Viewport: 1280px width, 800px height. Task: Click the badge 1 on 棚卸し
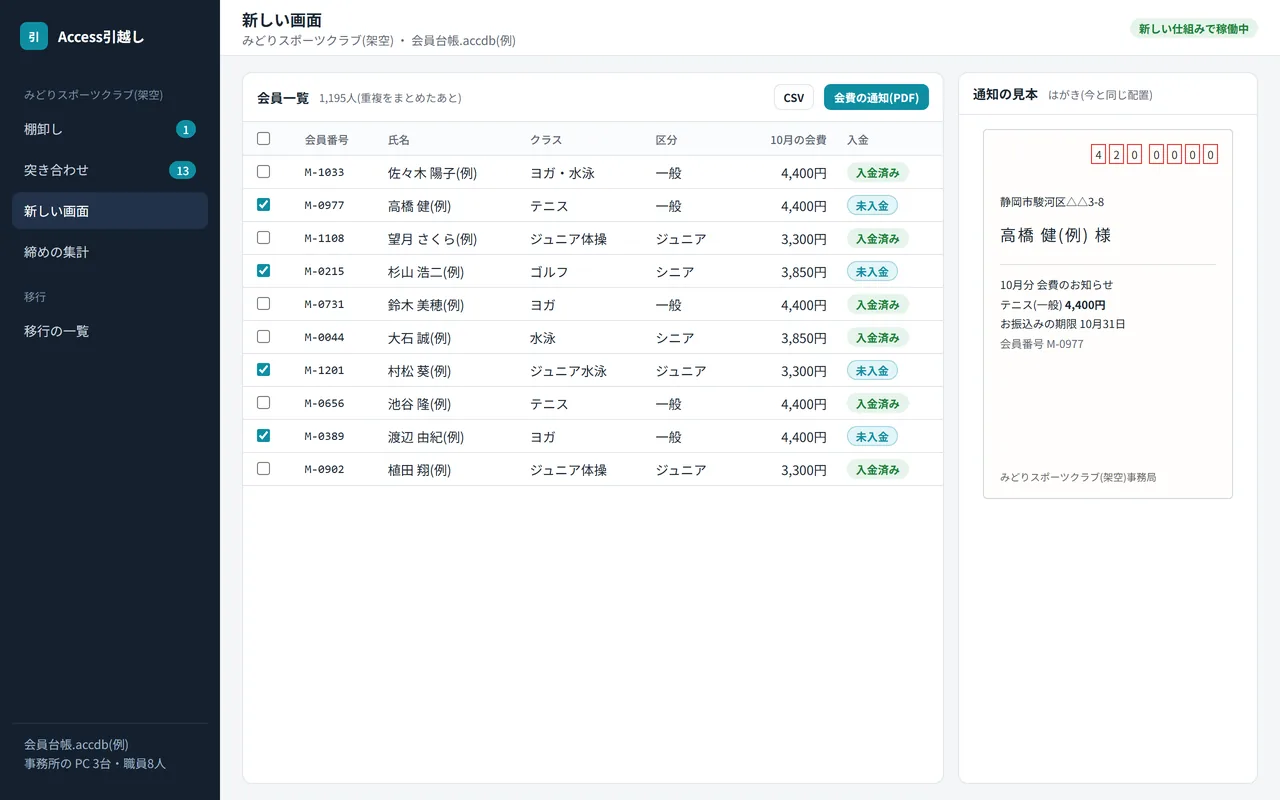pos(186,129)
